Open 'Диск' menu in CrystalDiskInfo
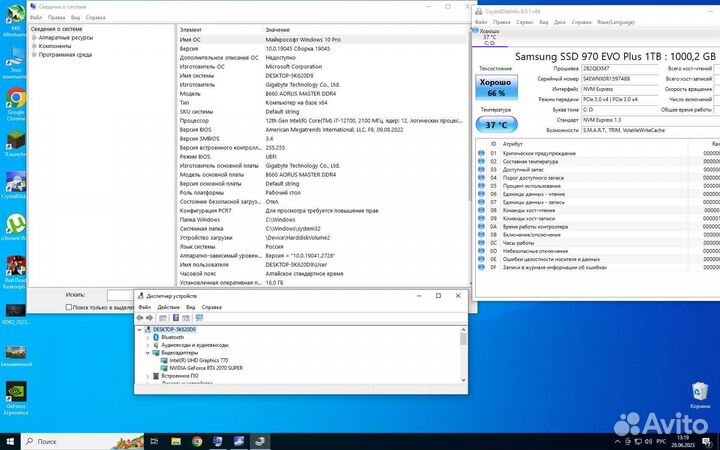 [x=560, y=22]
